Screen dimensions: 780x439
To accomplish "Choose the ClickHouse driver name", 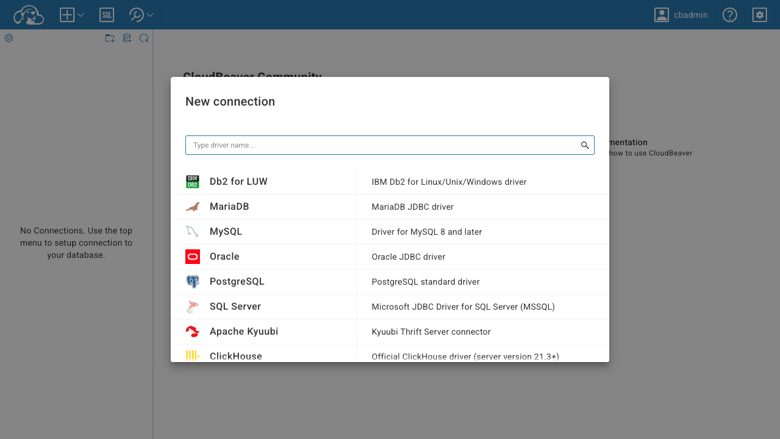I will pyautogui.click(x=235, y=356).
